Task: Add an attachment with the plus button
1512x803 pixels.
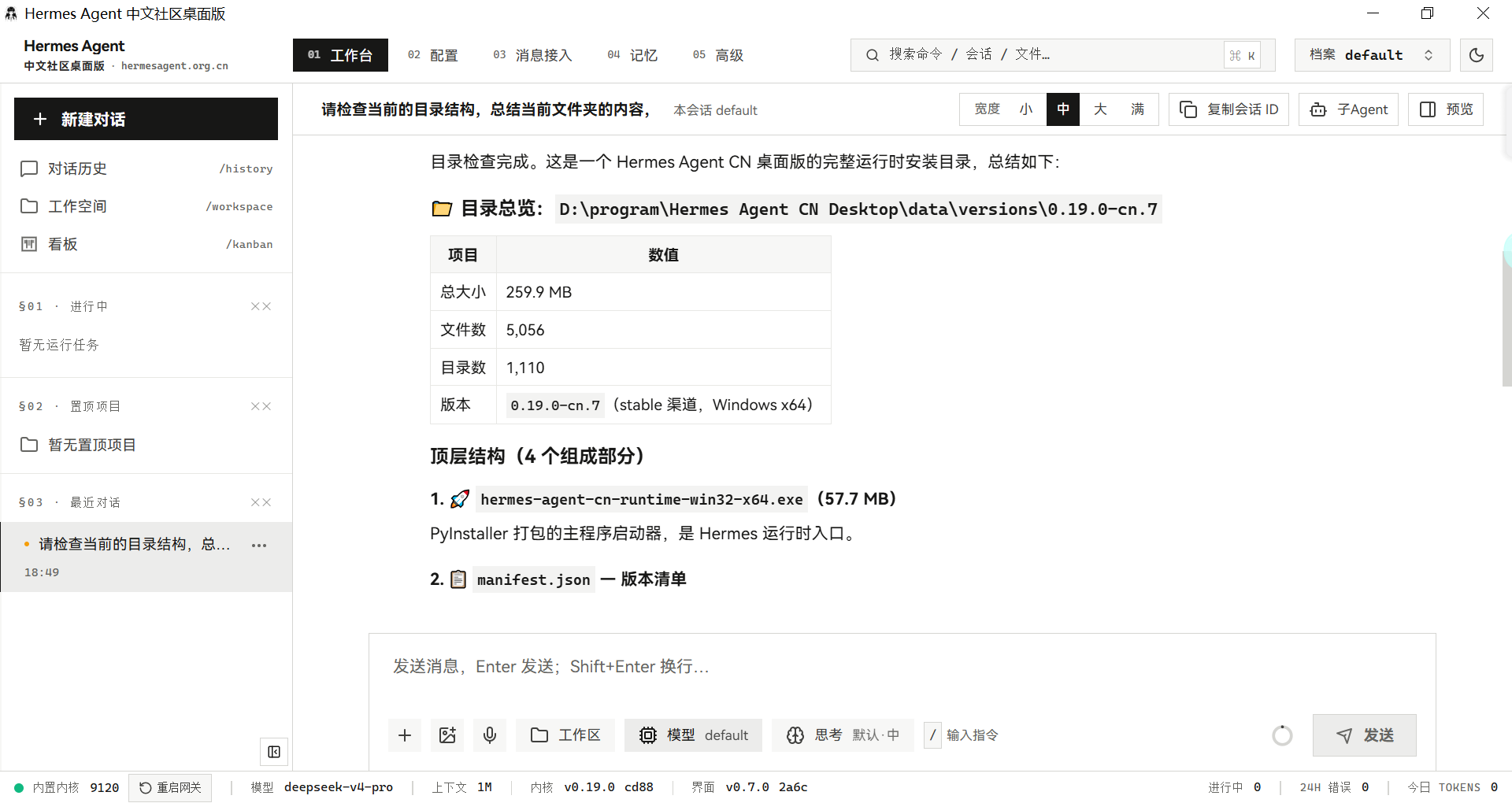Action: coord(405,735)
